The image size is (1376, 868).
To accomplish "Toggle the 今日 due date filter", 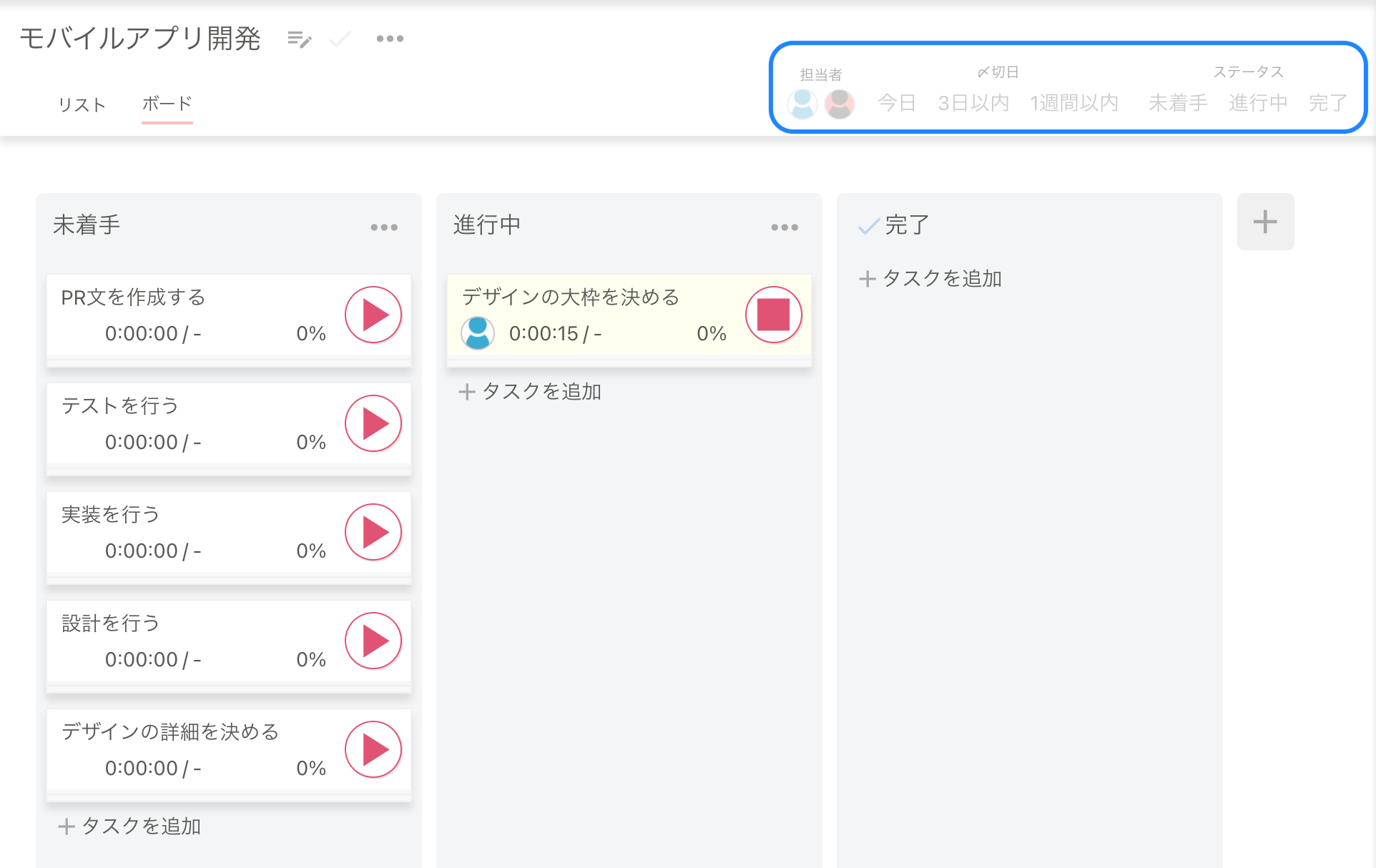I will pos(896,102).
